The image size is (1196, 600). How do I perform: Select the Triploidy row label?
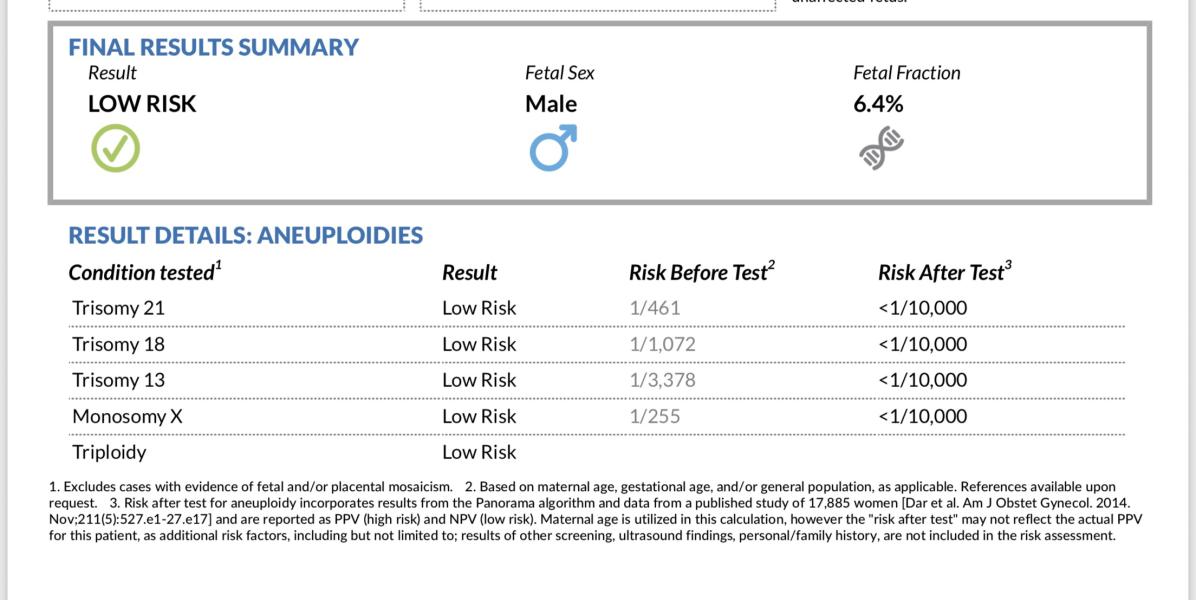(x=109, y=452)
